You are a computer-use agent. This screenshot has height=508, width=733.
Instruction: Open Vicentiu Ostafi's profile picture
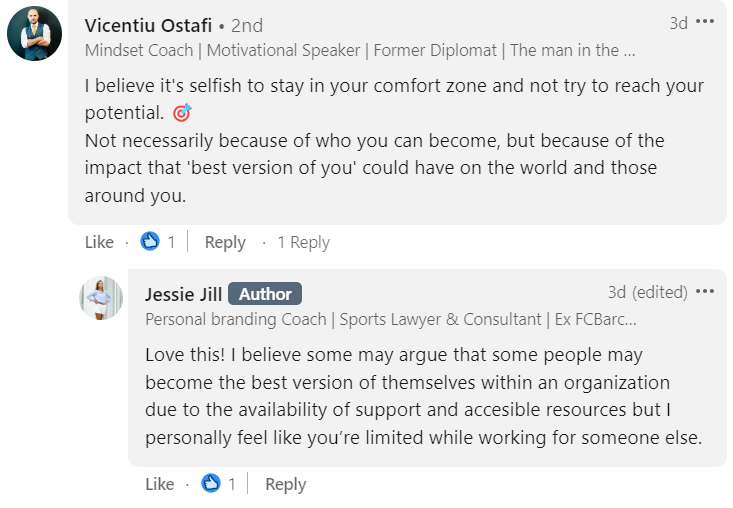(x=34, y=34)
